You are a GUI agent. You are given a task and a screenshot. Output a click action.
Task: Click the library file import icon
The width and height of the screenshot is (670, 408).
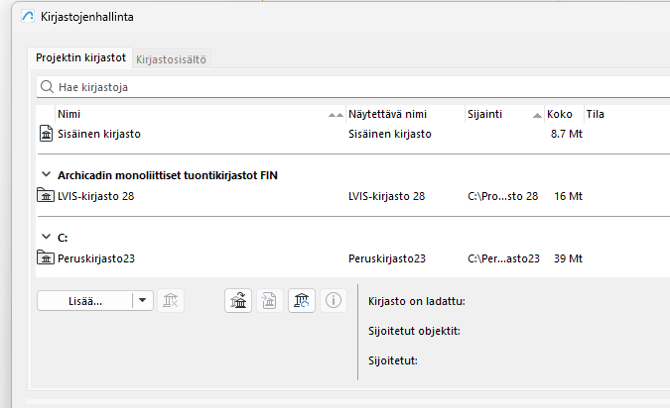(x=269, y=299)
